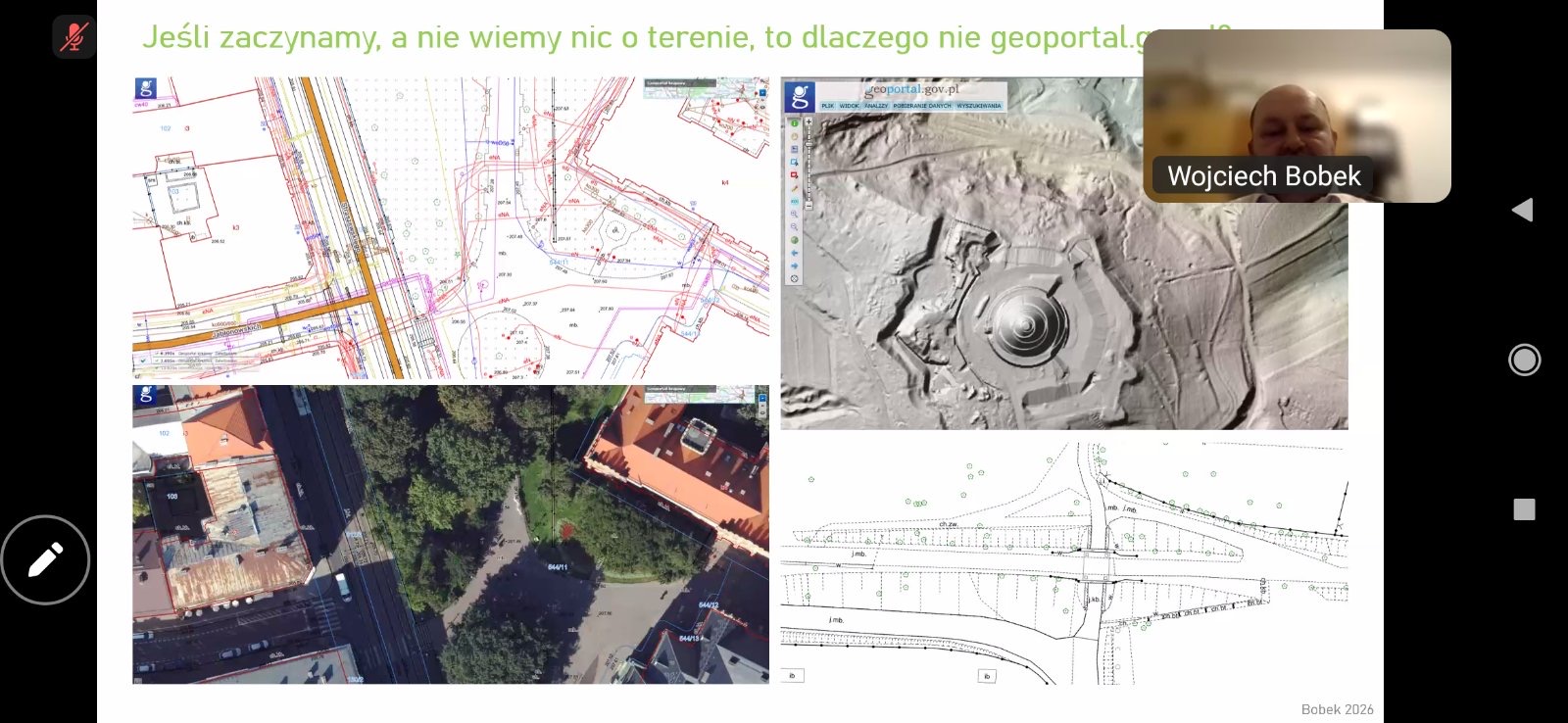
Task: Expand the WYSZUKIWANIA menu
Action: pyautogui.click(x=979, y=106)
